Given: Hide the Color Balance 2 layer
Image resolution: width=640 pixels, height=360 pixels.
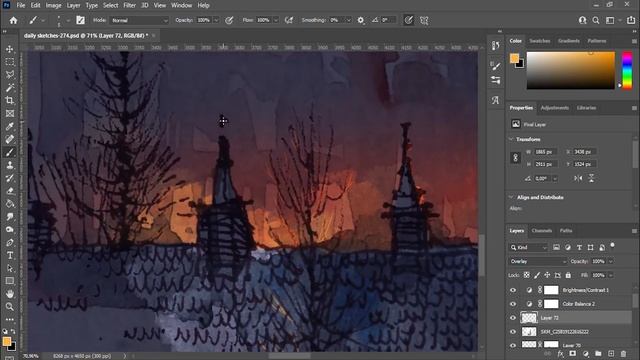Looking at the screenshot, I should click(513, 304).
